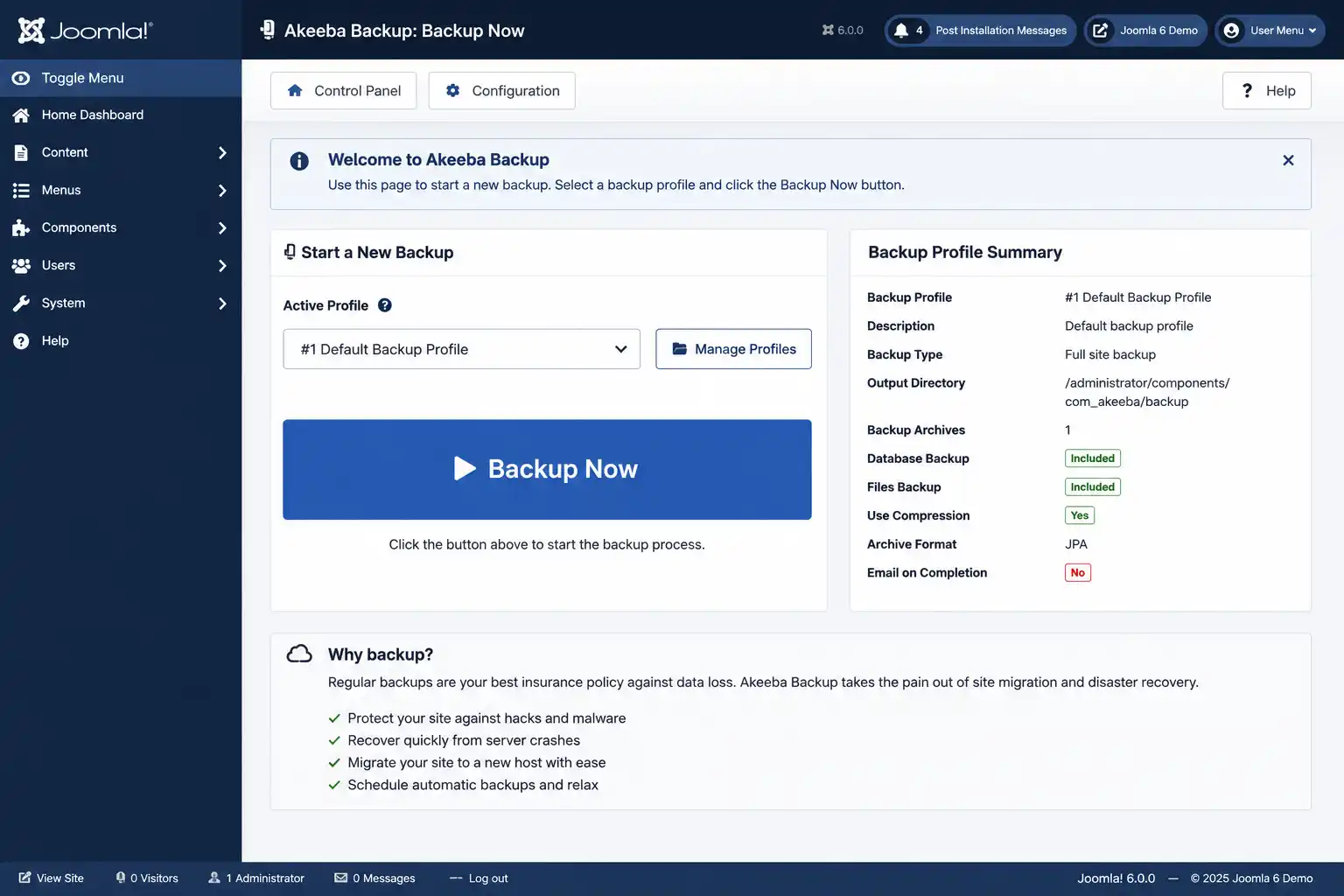Viewport: 1344px width, 896px height.
Task: Click the Joomla! logo
Action: (x=85, y=31)
